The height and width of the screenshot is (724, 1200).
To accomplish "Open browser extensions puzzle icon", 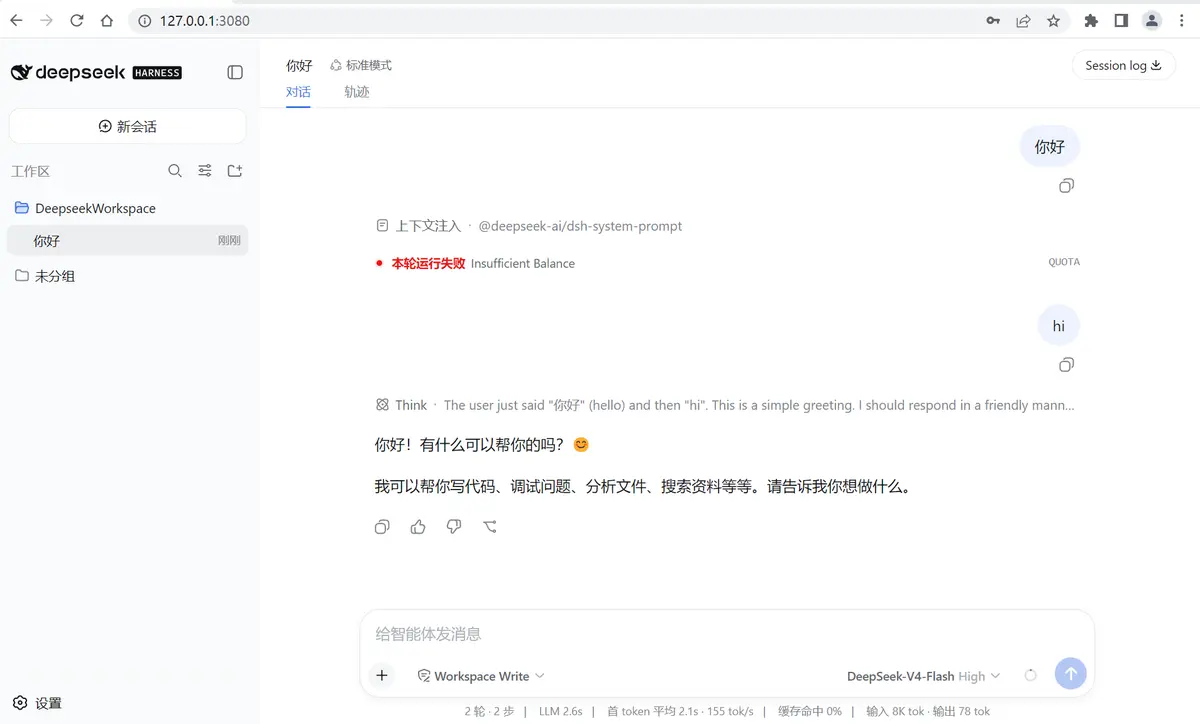I will [x=1091, y=20].
